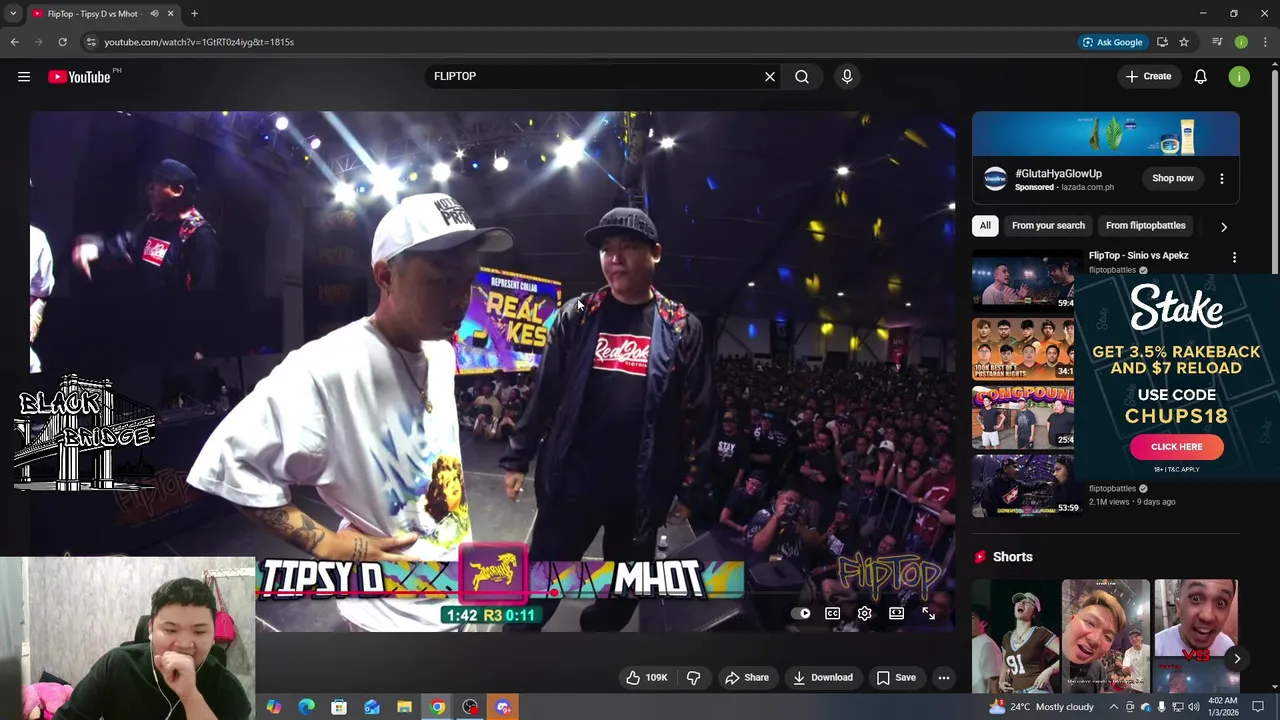This screenshot has width=1280, height=720.
Task: Select the From fliptopbattles chip
Action: 1145,225
